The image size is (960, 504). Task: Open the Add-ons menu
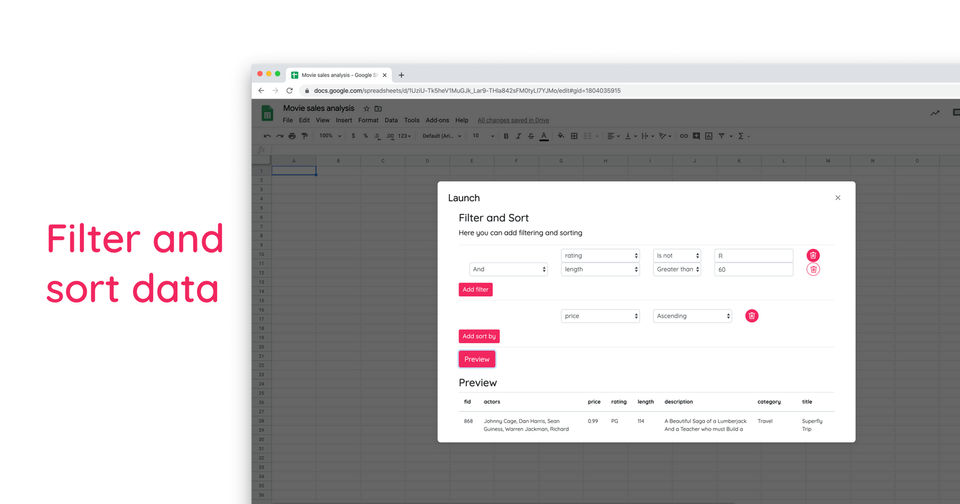437,121
